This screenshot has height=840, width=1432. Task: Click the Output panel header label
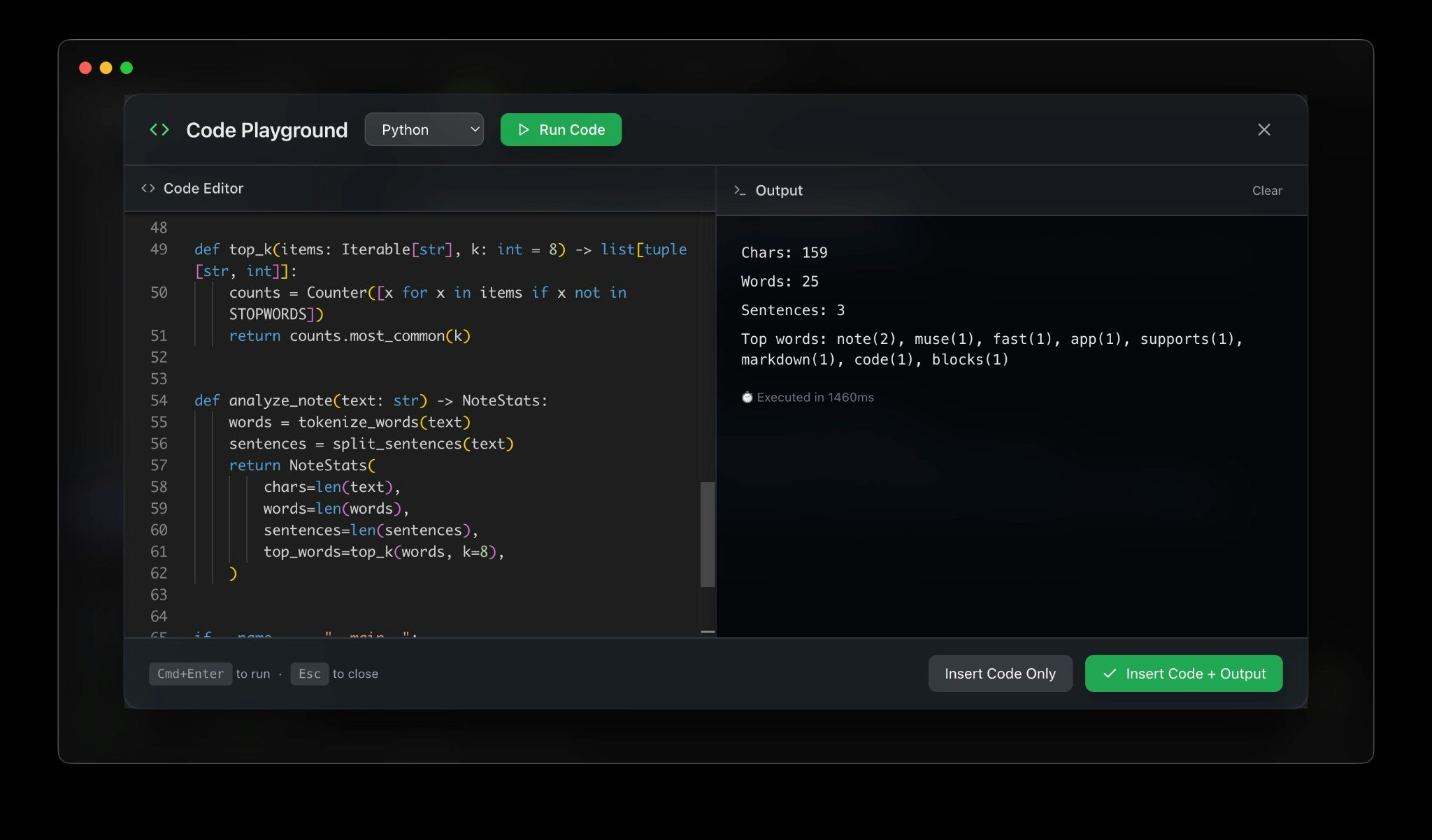pos(779,191)
